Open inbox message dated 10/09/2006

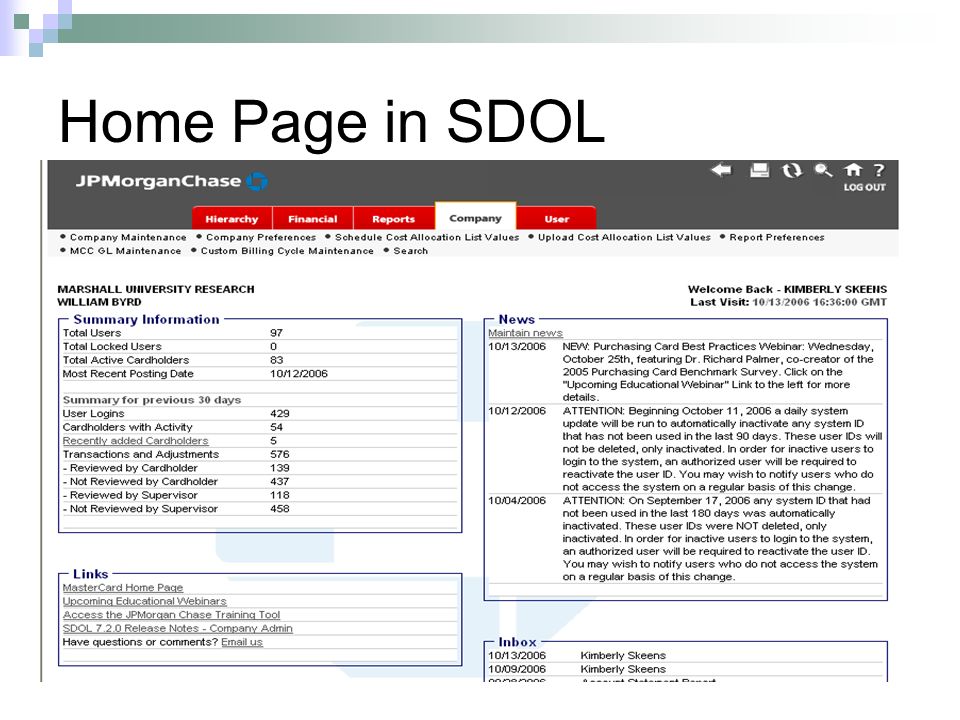pyautogui.click(x=685, y=669)
